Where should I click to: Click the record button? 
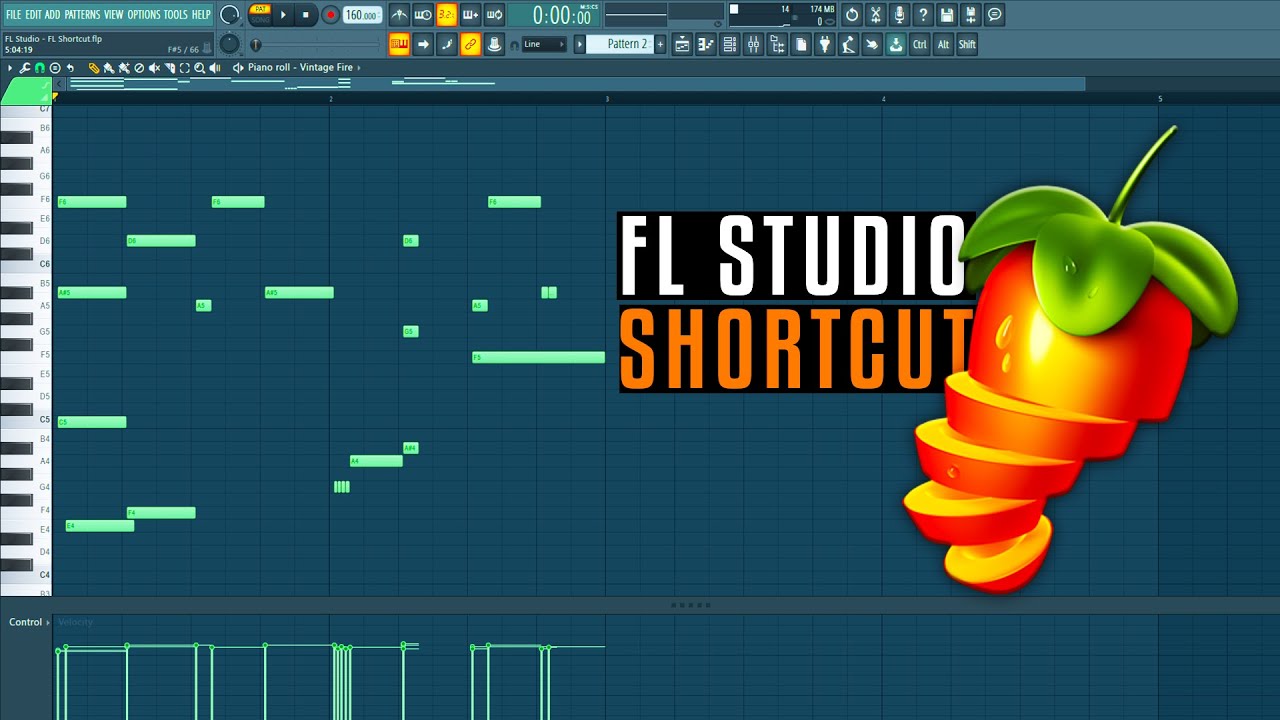tap(330, 15)
